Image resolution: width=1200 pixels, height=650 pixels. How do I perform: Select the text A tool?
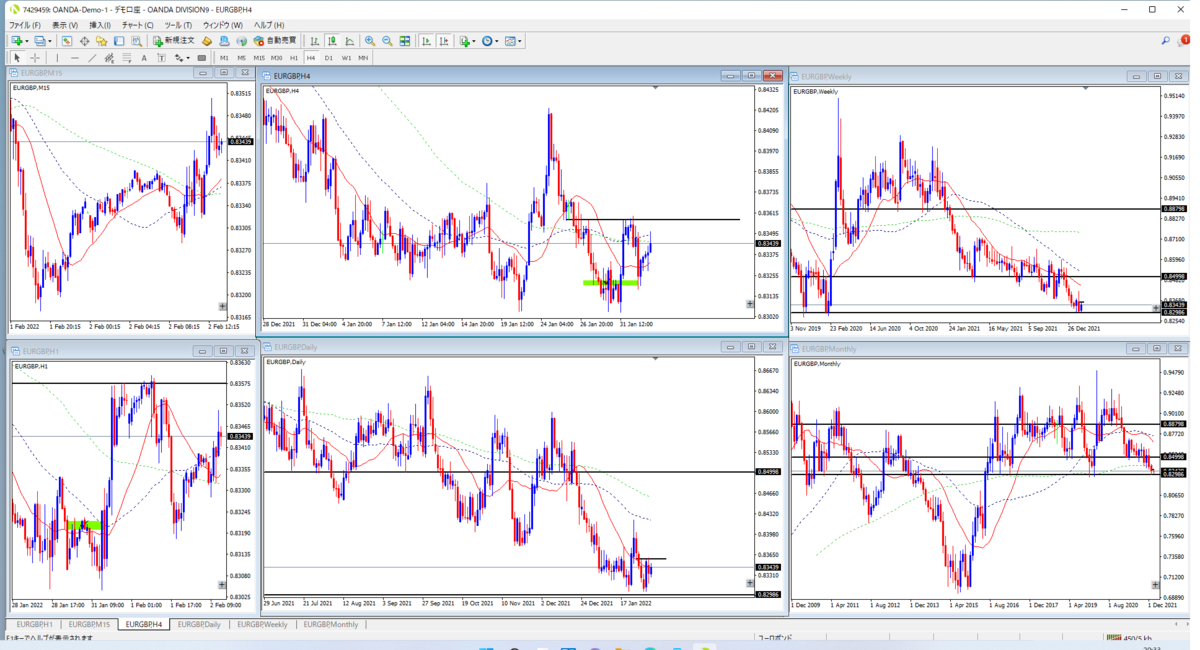(144, 58)
